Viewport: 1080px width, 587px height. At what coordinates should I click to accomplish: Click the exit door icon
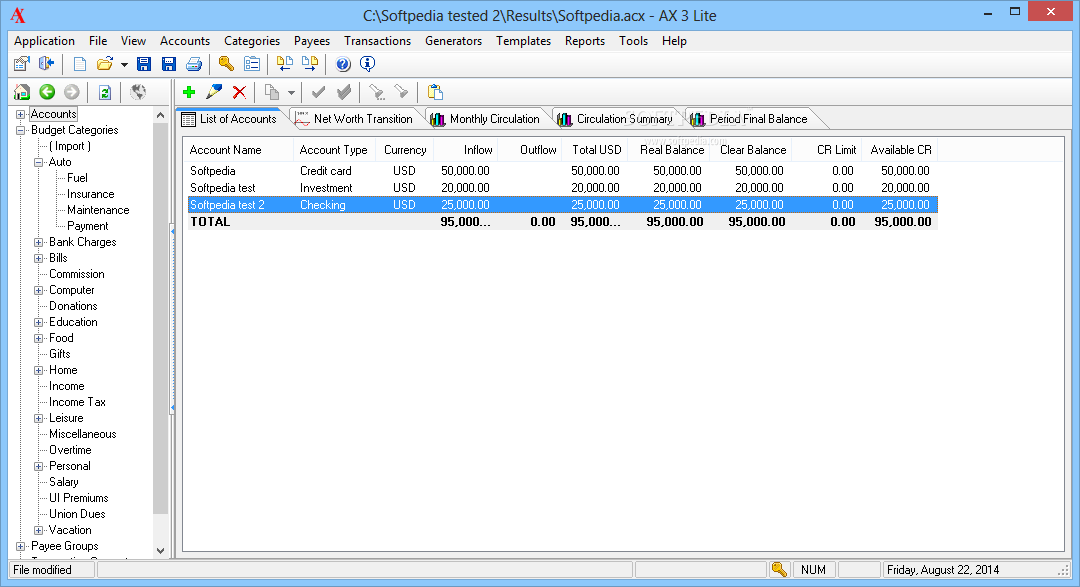[x=46, y=64]
